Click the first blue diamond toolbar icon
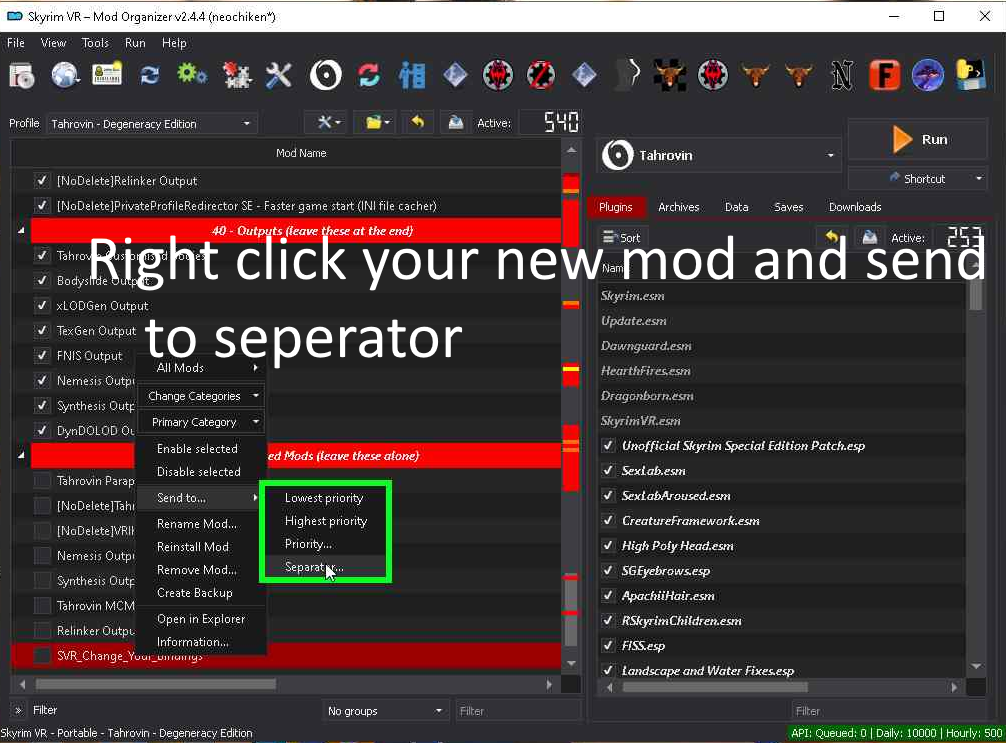1006x743 pixels. click(455, 75)
